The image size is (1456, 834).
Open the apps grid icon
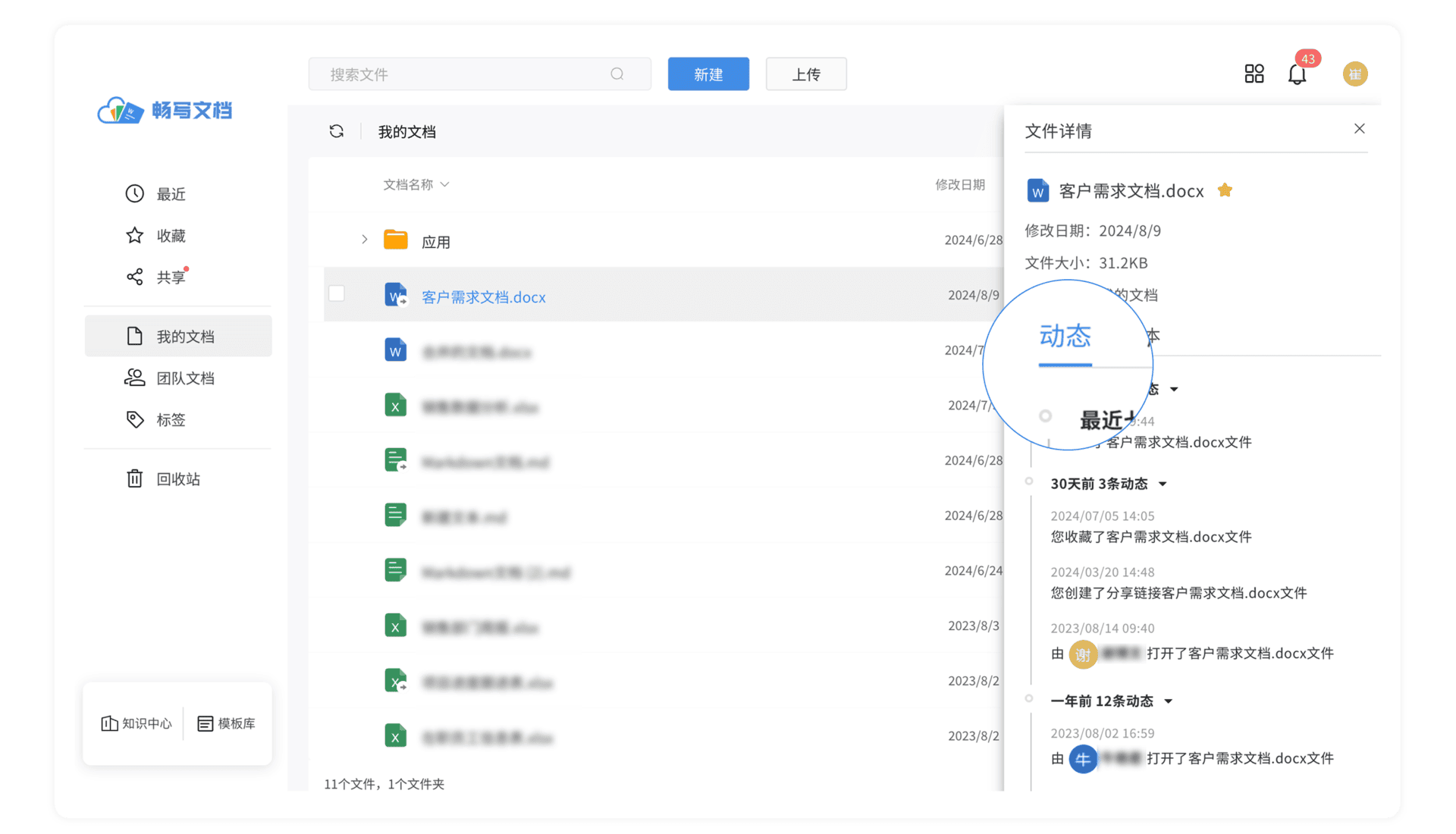pyautogui.click(x=1254, y=74)
